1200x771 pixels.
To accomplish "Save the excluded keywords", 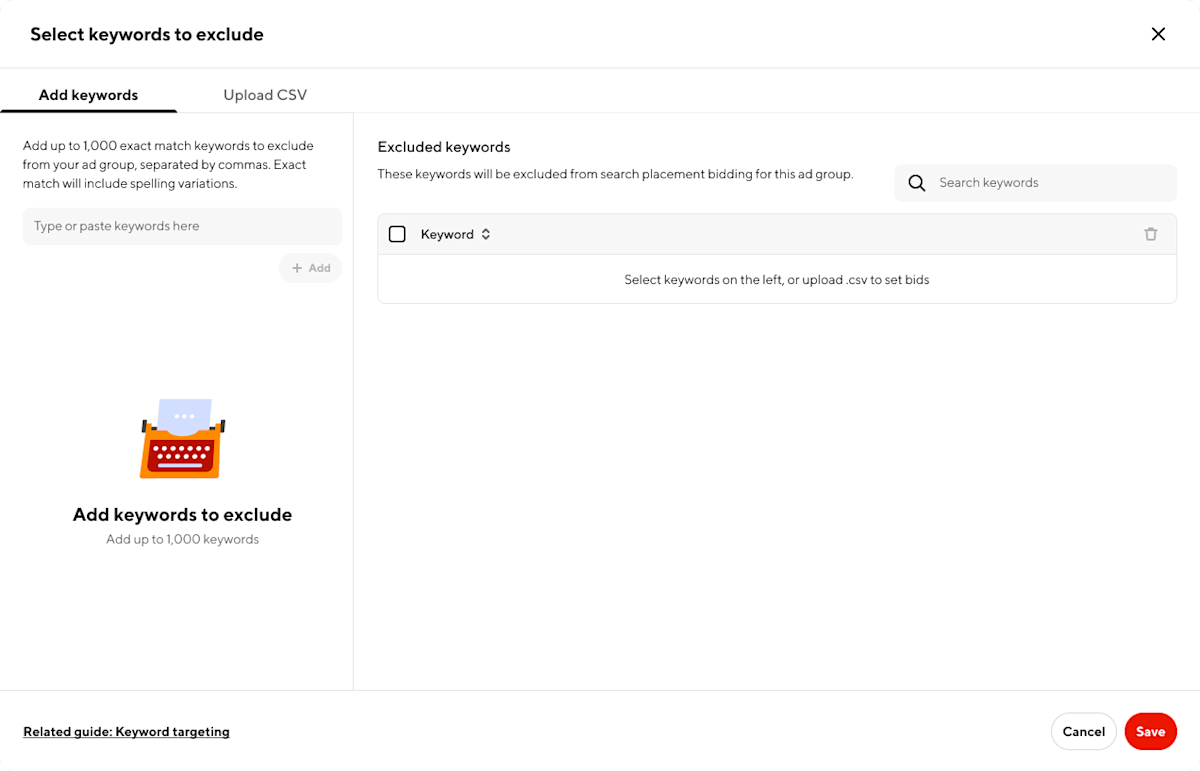I will tap(1150, 731).
